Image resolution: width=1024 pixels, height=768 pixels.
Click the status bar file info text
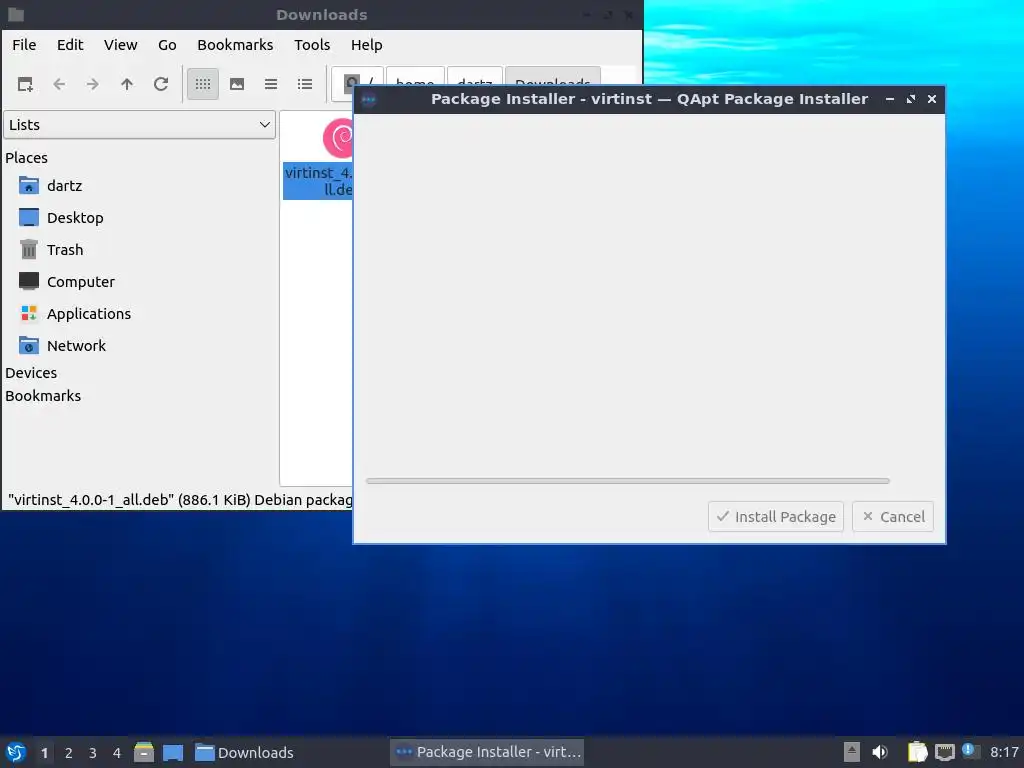tap(180, 500)
